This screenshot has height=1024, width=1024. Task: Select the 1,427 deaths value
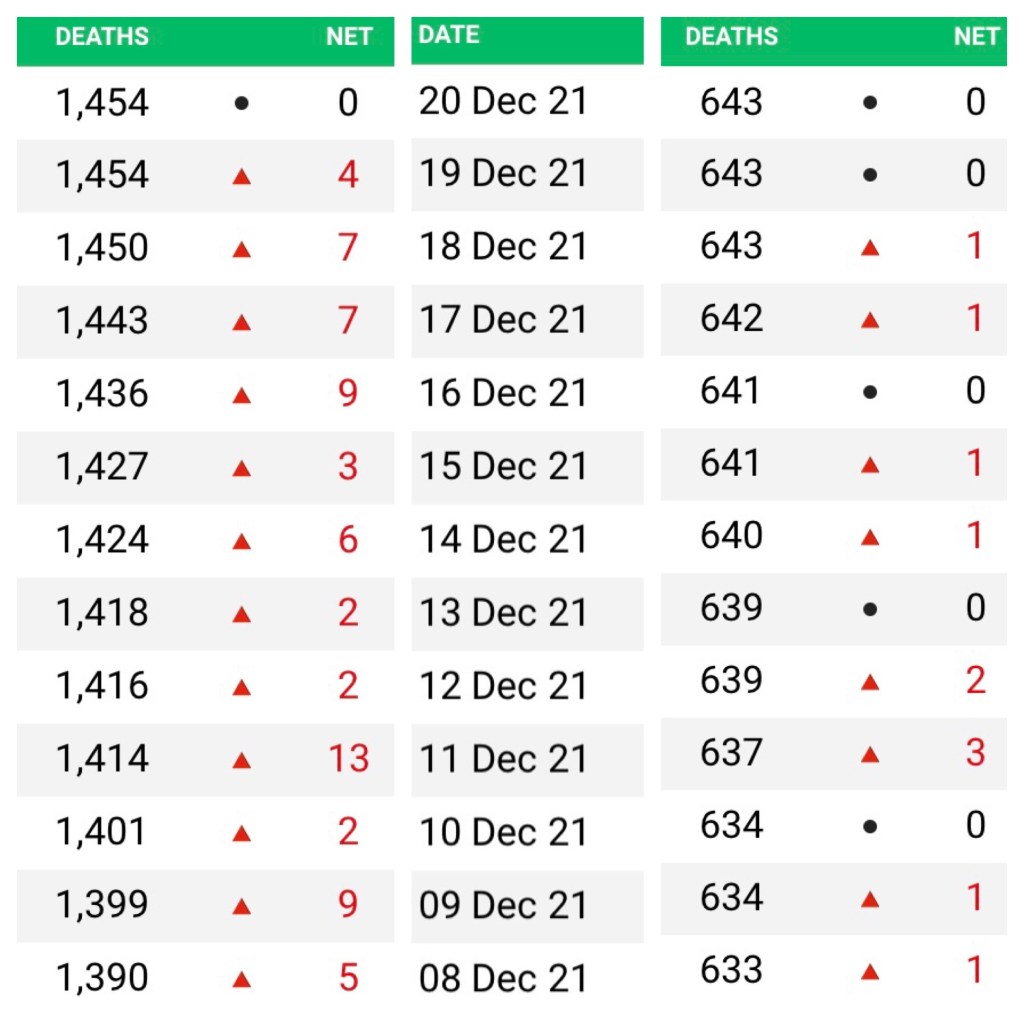[x=102, y=467]
